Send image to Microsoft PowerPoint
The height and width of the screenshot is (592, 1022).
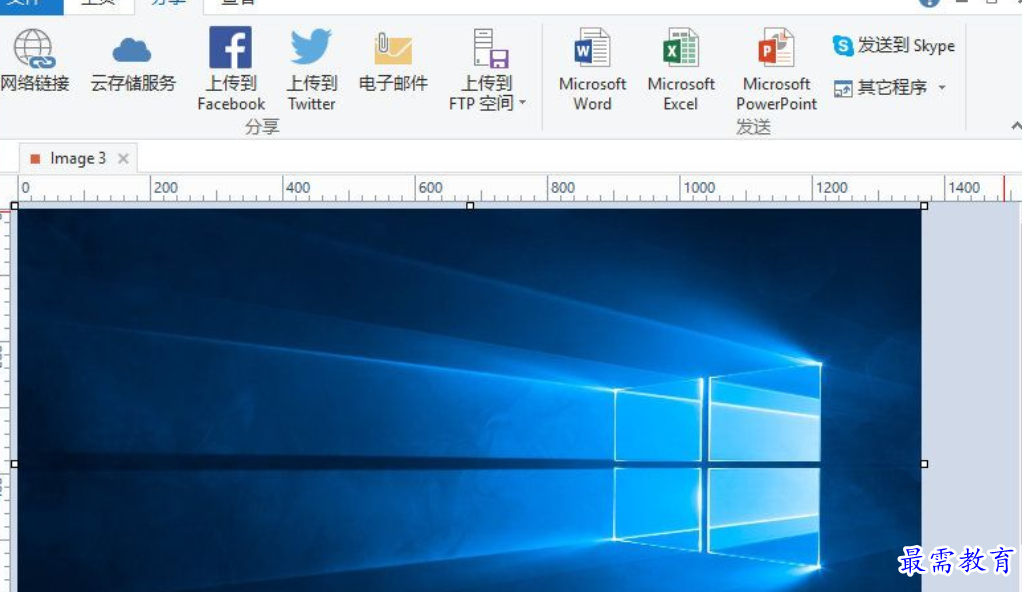(x=776, y=69)
